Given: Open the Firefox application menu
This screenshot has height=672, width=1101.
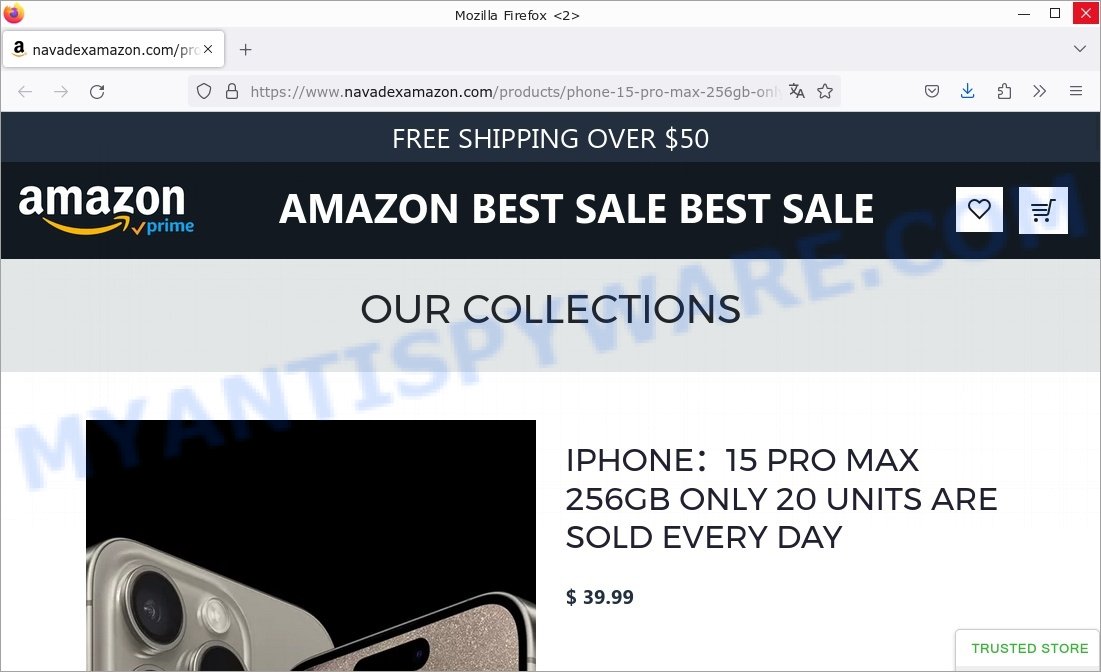Looking at the screenshot, I should (x=1076, y=91).
